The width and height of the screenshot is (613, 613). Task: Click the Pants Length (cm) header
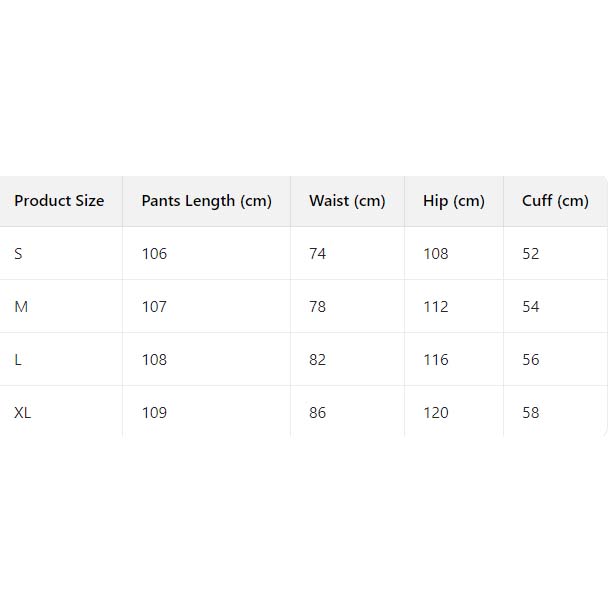tap(206, 201)
